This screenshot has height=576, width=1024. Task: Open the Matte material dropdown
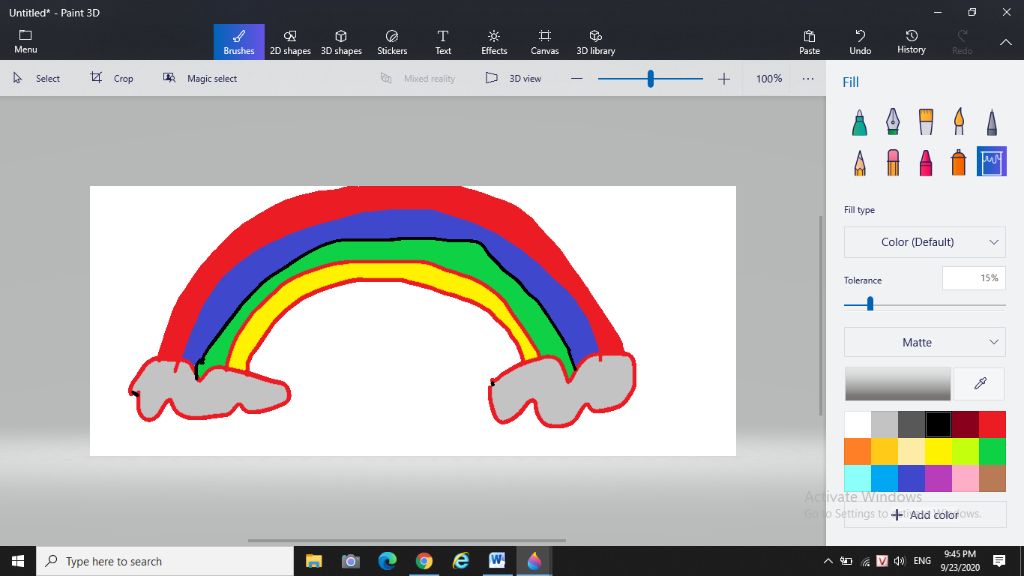coord(925,342)
